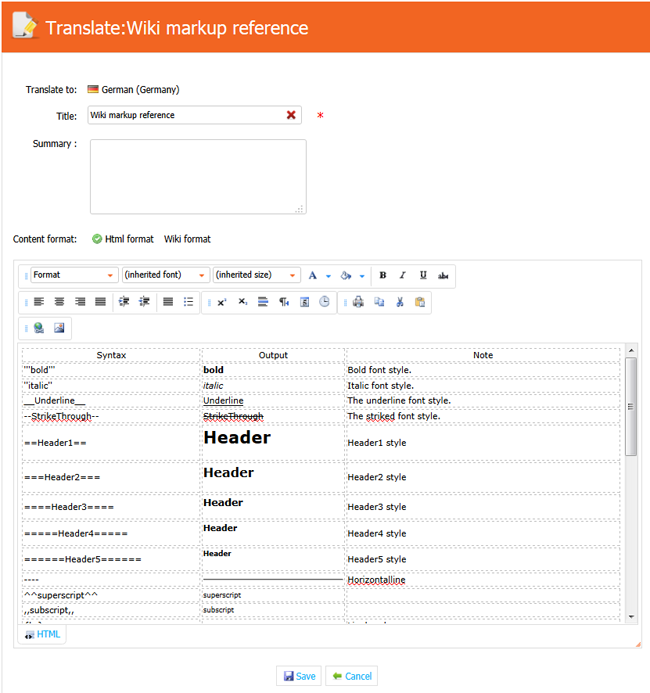The width and height of the screenshot is (650, 693).
Task: Clear the Title field with the red X
Action: click(x=291, y=115)
